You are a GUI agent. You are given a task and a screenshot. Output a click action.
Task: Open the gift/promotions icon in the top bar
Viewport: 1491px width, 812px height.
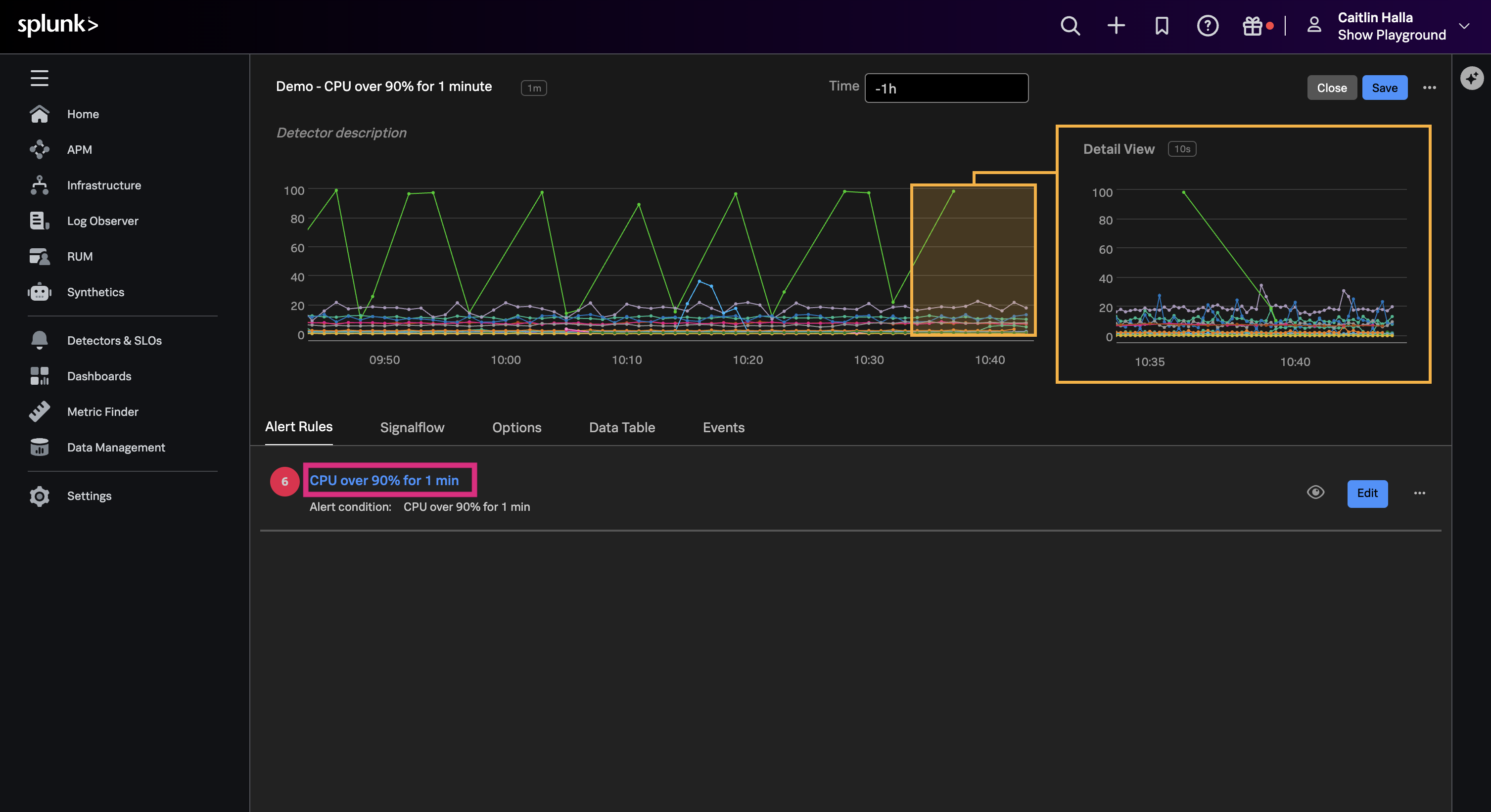(x=1252, y=25)
